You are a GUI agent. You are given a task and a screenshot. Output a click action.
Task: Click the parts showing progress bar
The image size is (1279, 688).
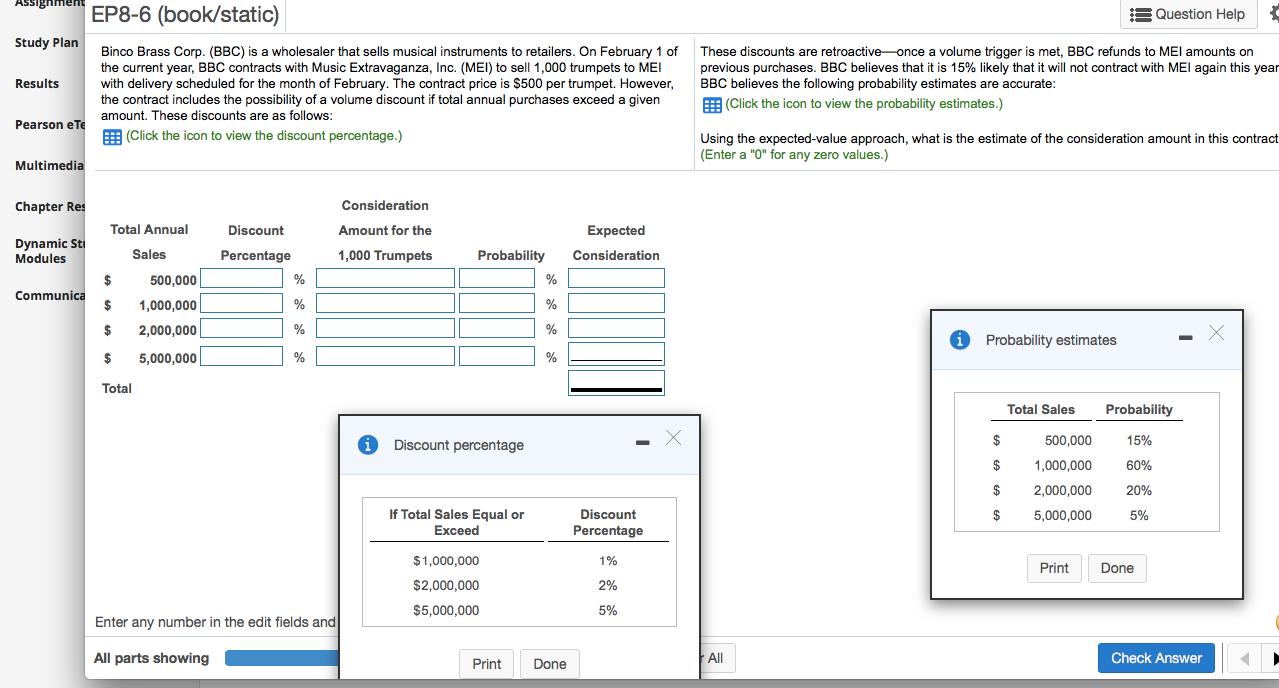tap(282, 658)
